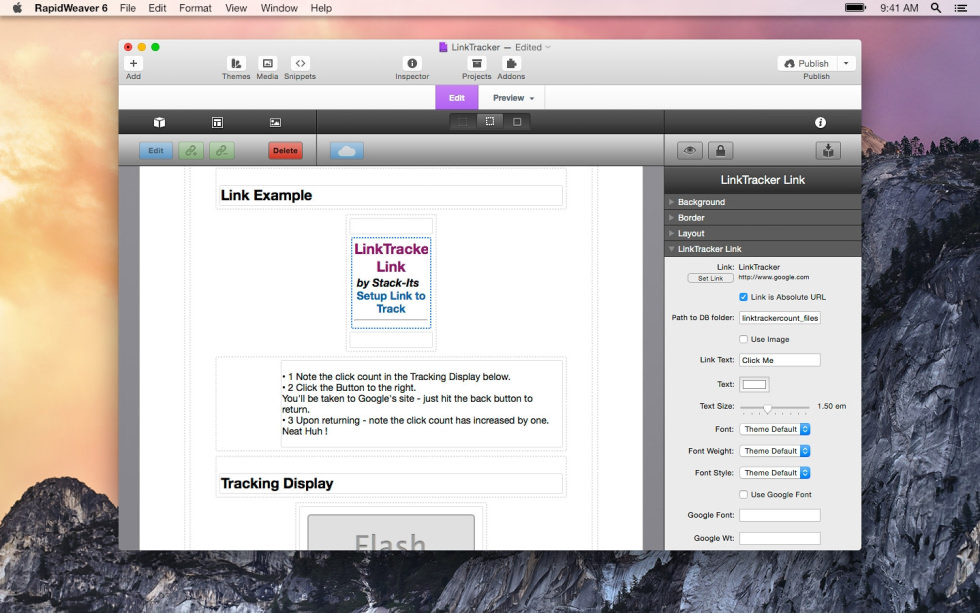Click the info icon above the settings panel
Viewport: 980px width, 613px height.
pos(821,122)
